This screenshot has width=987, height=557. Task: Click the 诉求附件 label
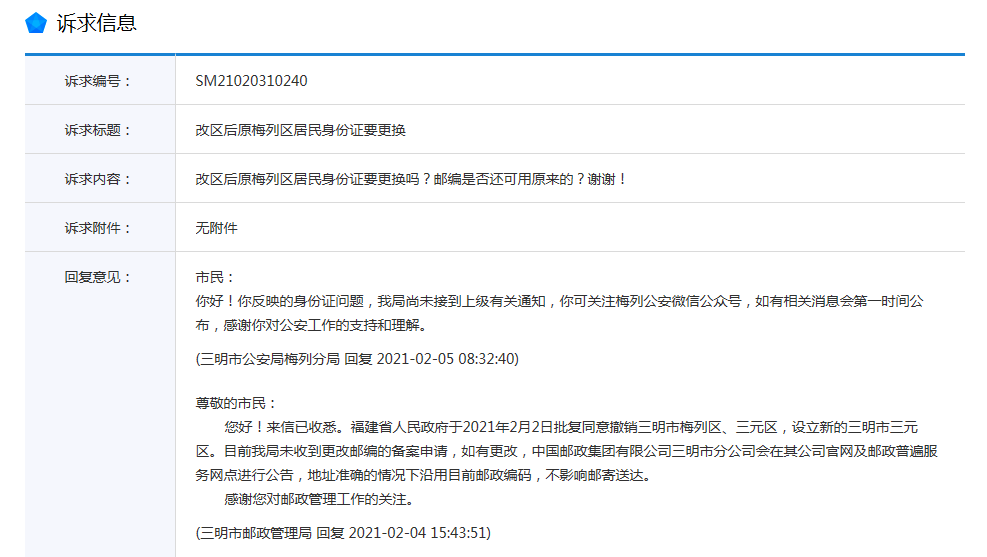click(98, 228)
